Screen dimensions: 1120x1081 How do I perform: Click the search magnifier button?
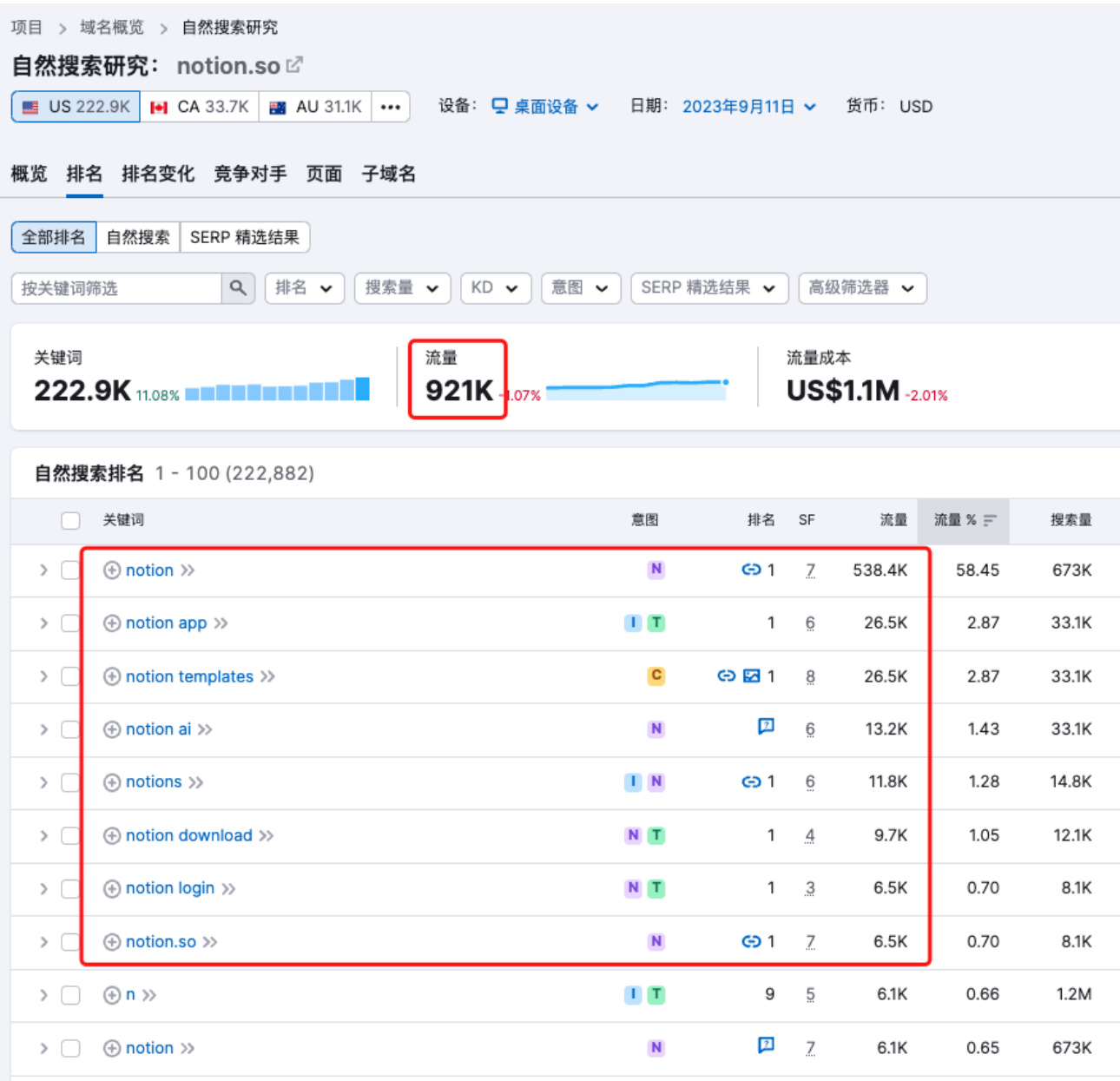238,288
